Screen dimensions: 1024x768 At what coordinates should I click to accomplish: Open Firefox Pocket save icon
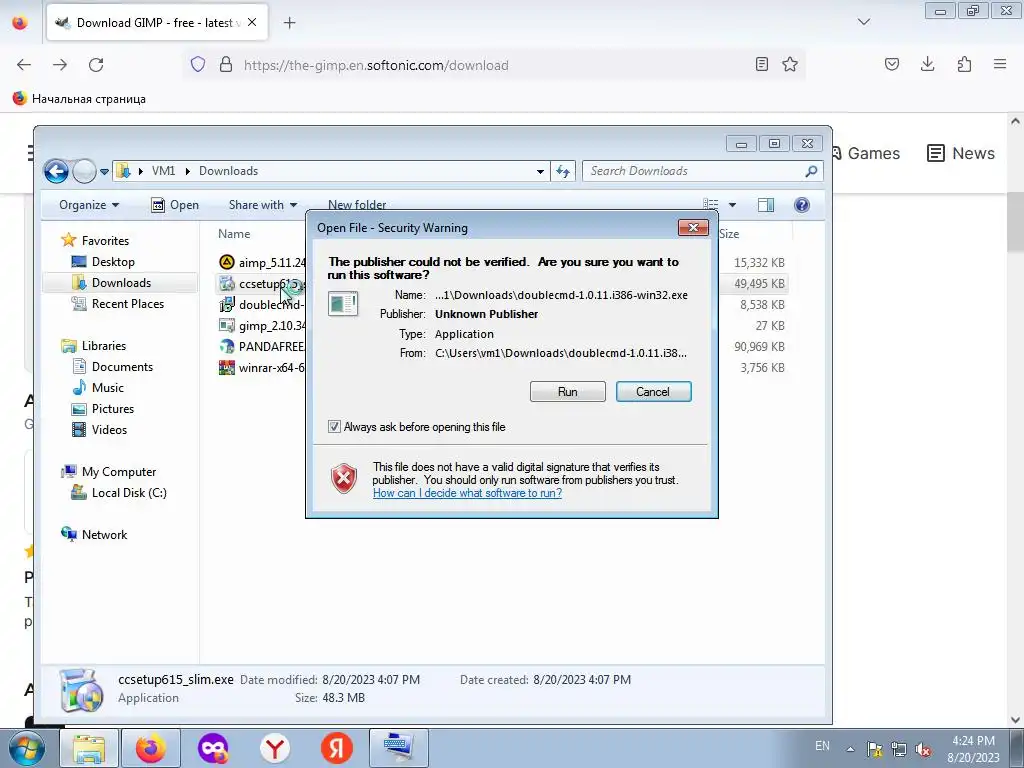pos(892,64)
